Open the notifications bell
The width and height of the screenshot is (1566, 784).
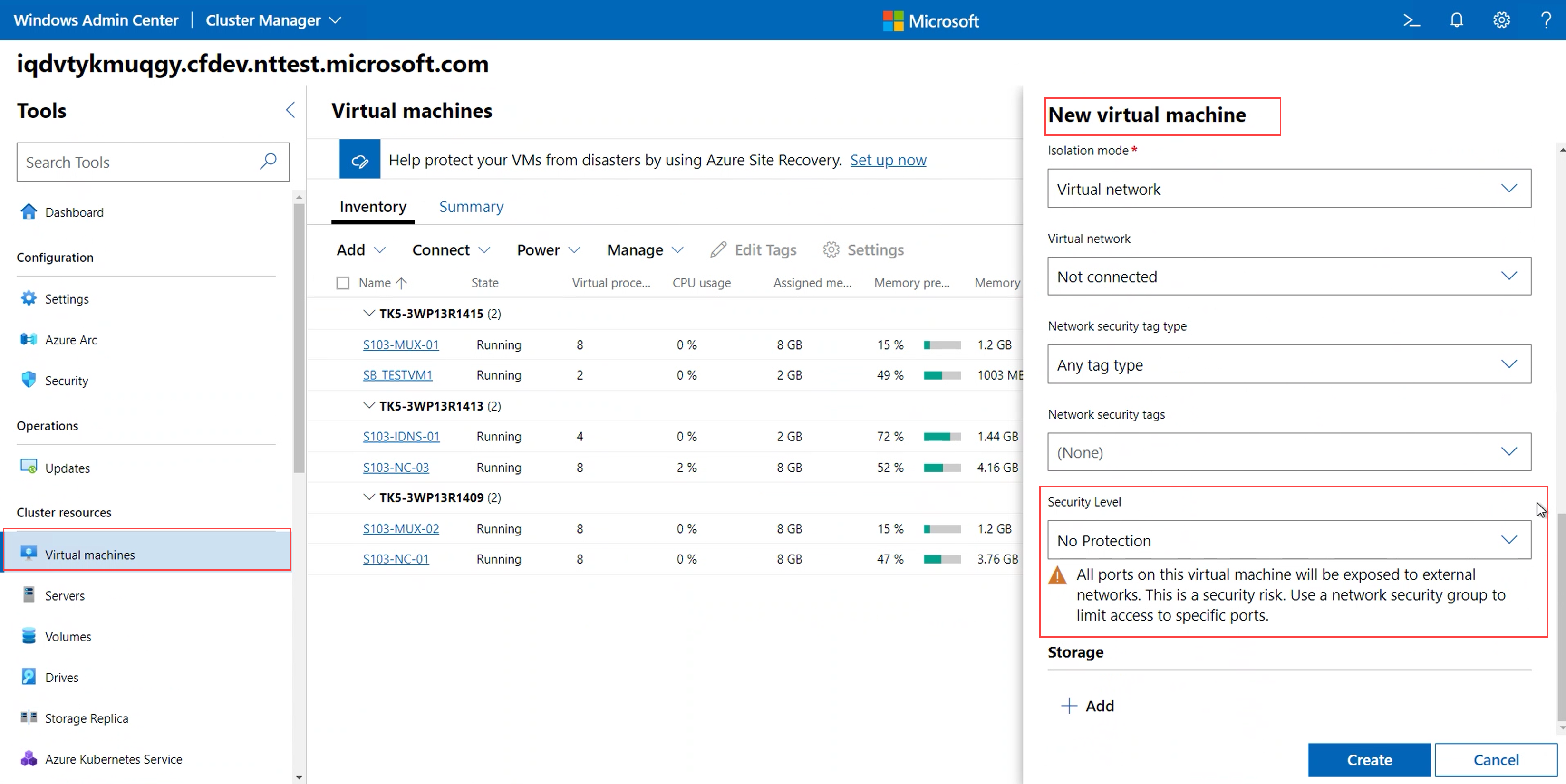(x=1456, y=20)
